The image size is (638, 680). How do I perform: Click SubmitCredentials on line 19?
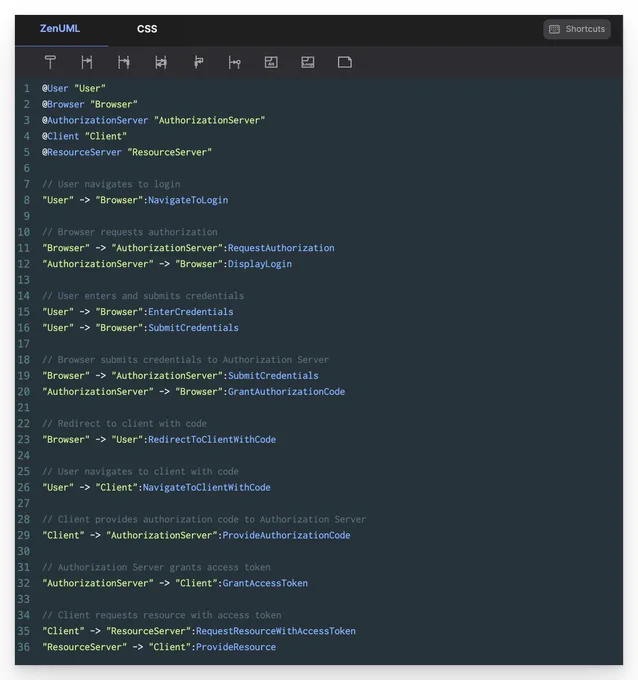[273, 376]
